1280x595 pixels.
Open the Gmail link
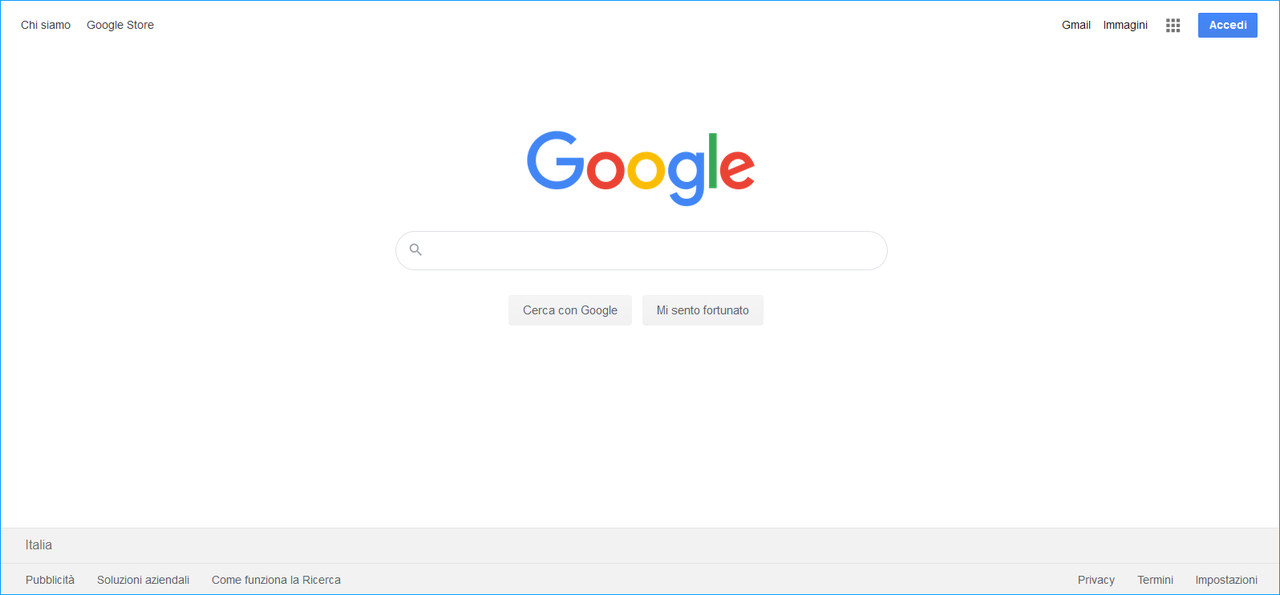click(x=1076, y=25)
